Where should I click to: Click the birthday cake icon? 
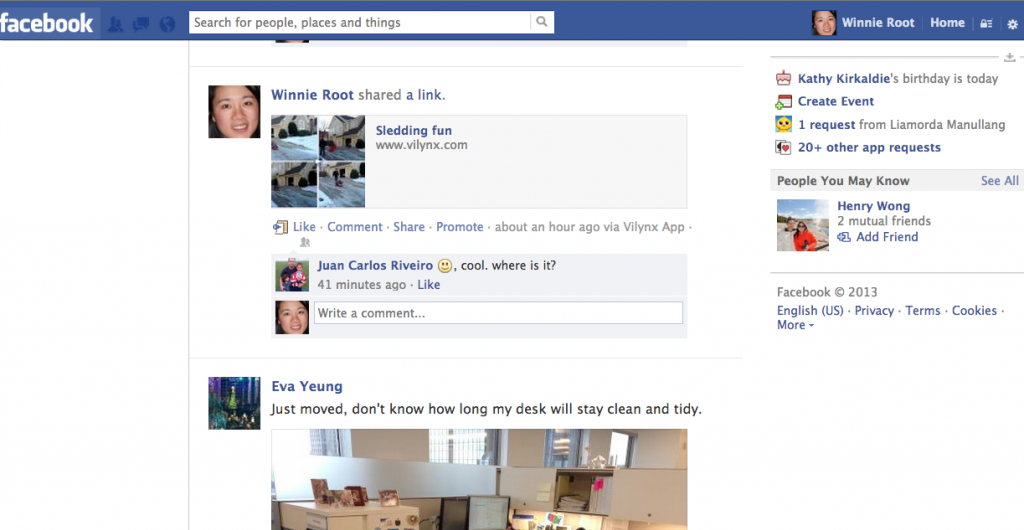pyautogui.click(x=784, y=78)
